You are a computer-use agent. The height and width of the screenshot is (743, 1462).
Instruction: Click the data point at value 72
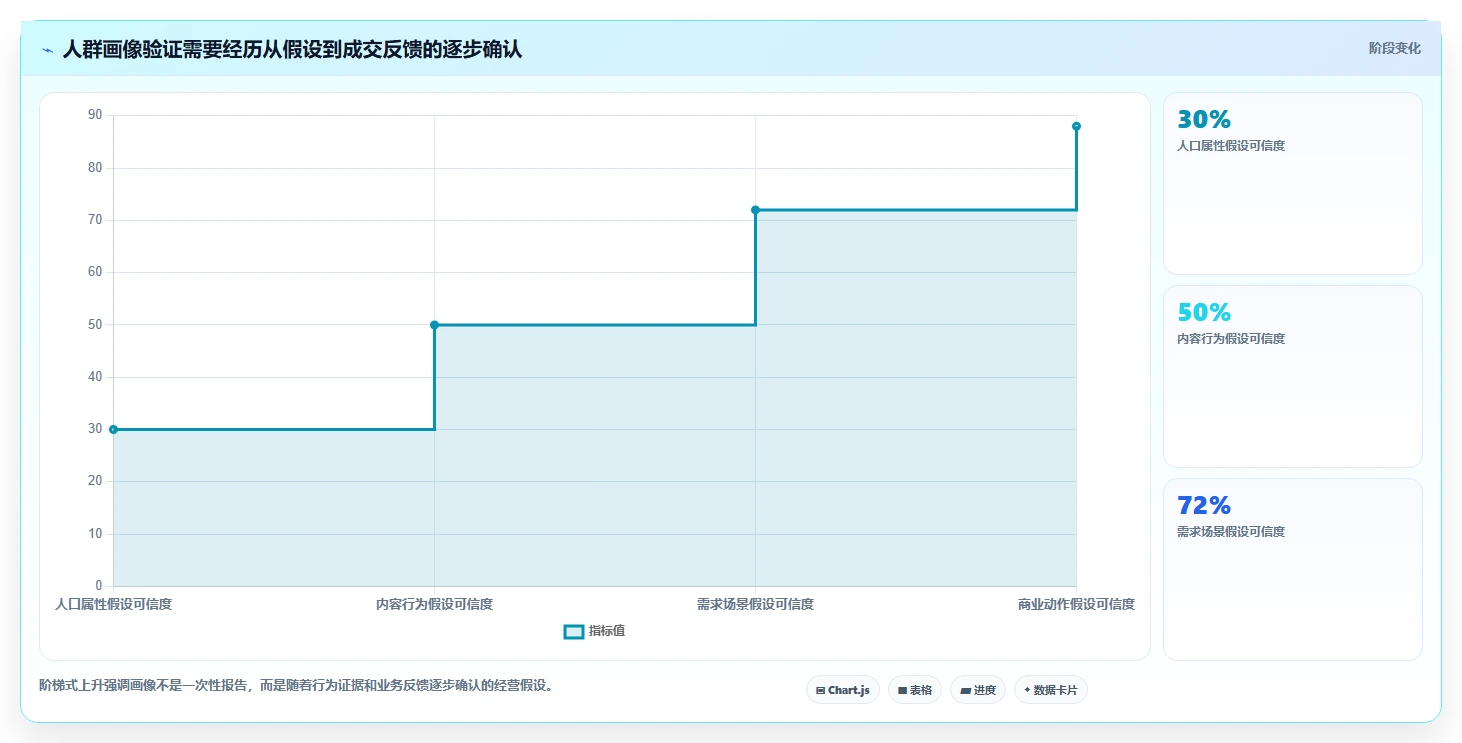(755, 210)
